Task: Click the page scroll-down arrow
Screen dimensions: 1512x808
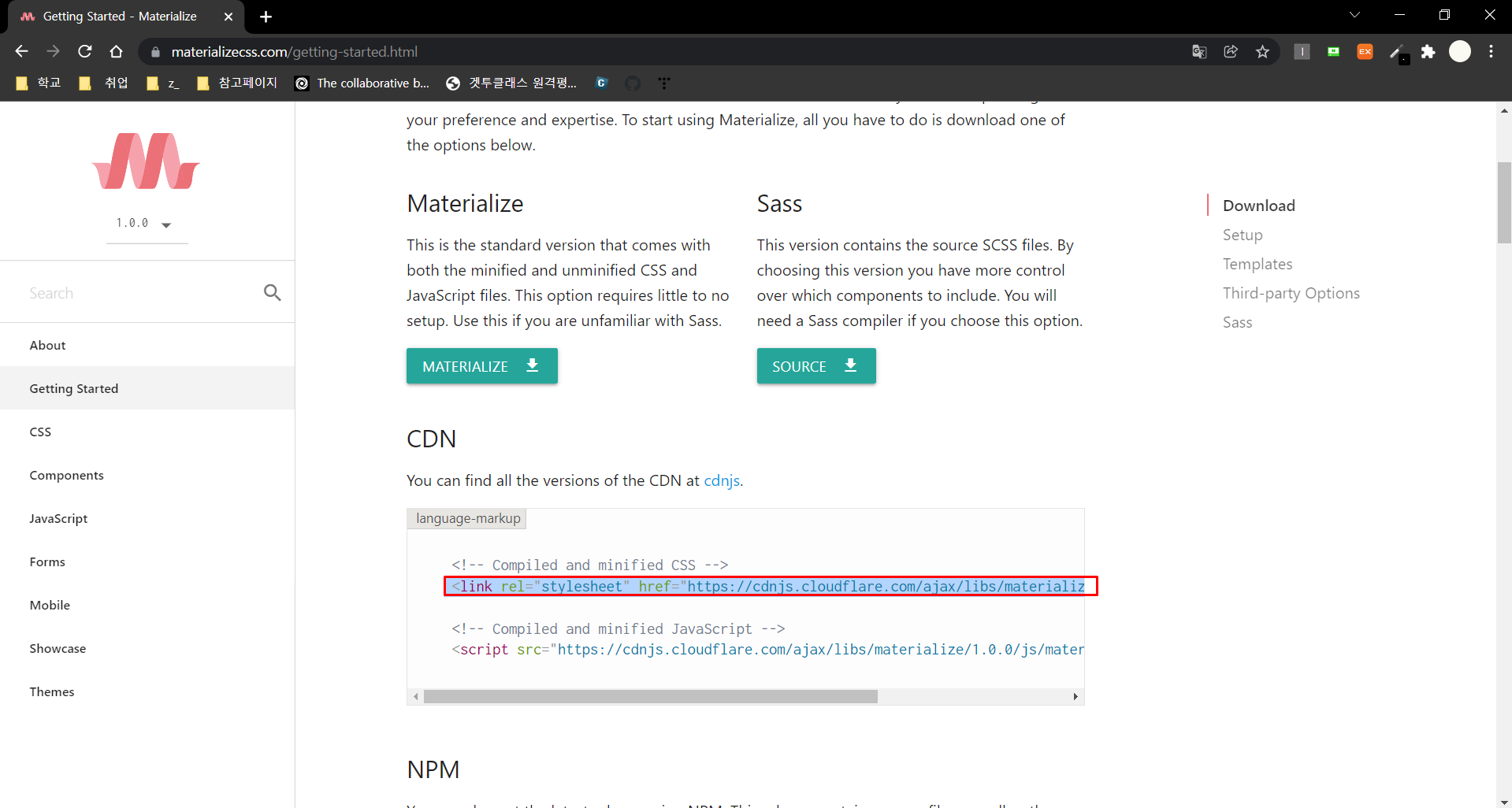Action: 1504,802
